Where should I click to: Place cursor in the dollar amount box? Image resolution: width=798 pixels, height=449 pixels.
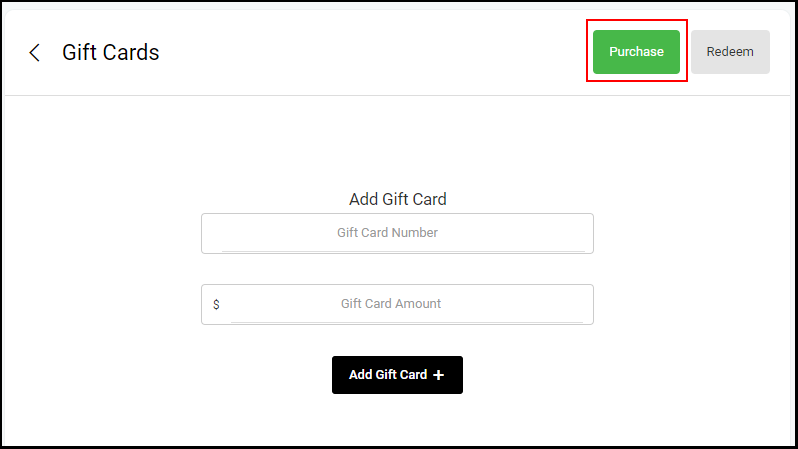(x=397, y=304)
